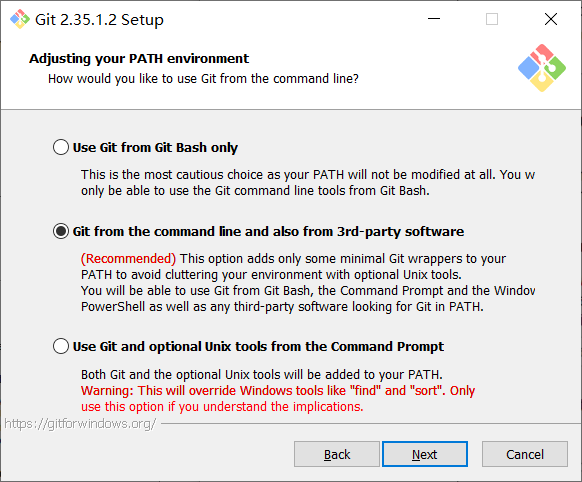Minimize the Git Setup window
This screenshot has width=582, height=482.
point(434,19)
